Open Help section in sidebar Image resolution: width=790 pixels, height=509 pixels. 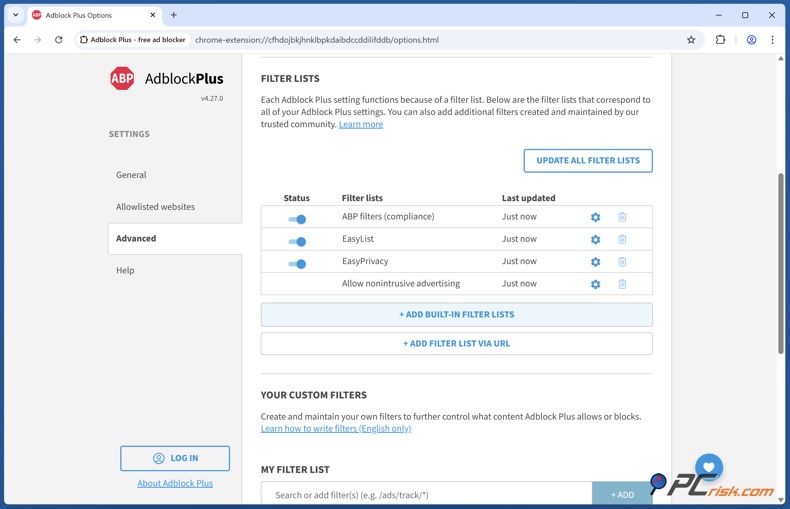(125, 270)
